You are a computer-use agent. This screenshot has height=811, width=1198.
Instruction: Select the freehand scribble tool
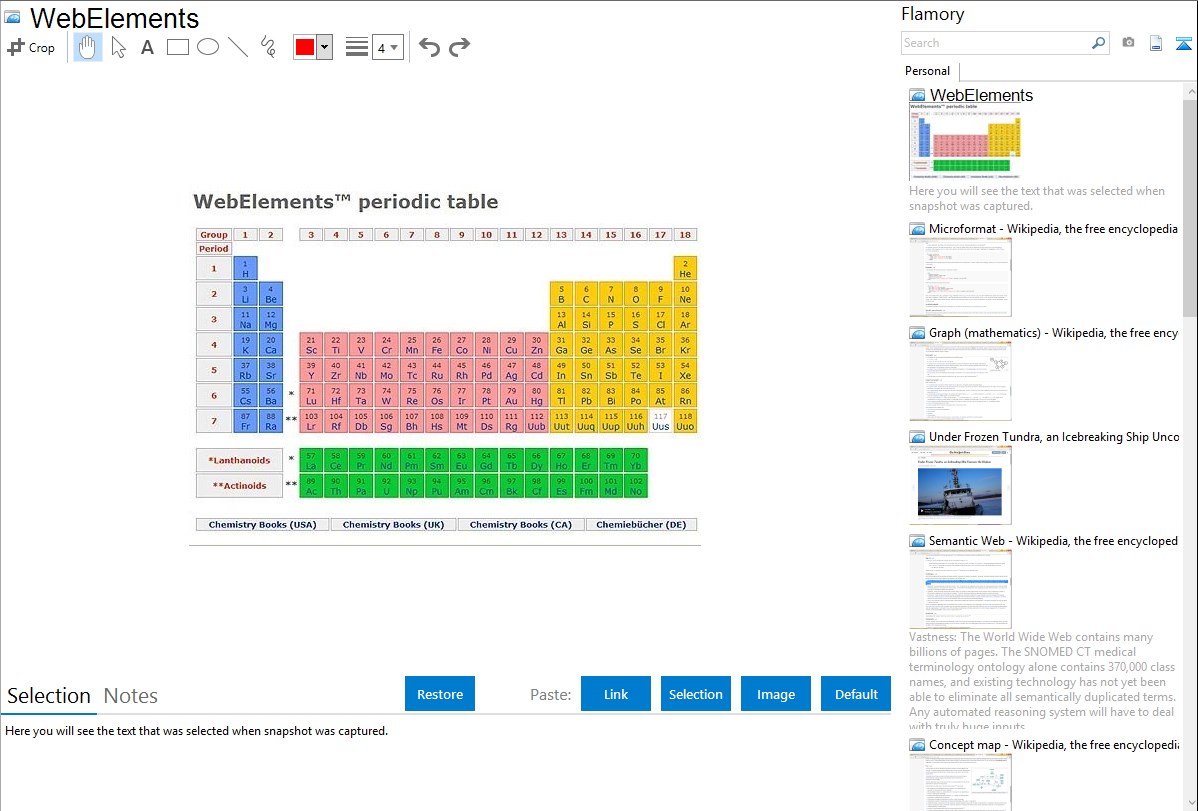coord(268,47)
